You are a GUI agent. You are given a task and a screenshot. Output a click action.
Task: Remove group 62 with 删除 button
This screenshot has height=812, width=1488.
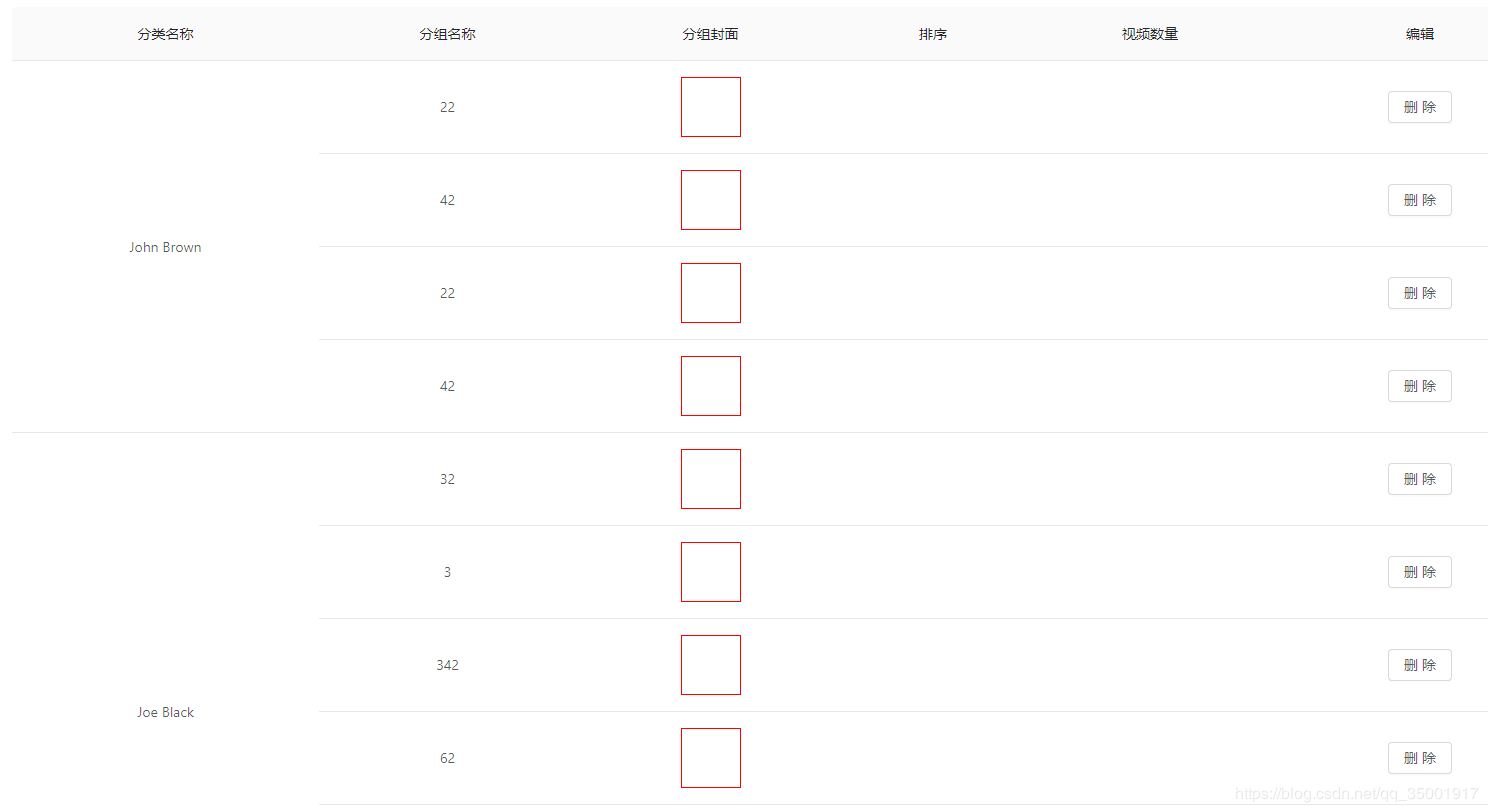1419,758
